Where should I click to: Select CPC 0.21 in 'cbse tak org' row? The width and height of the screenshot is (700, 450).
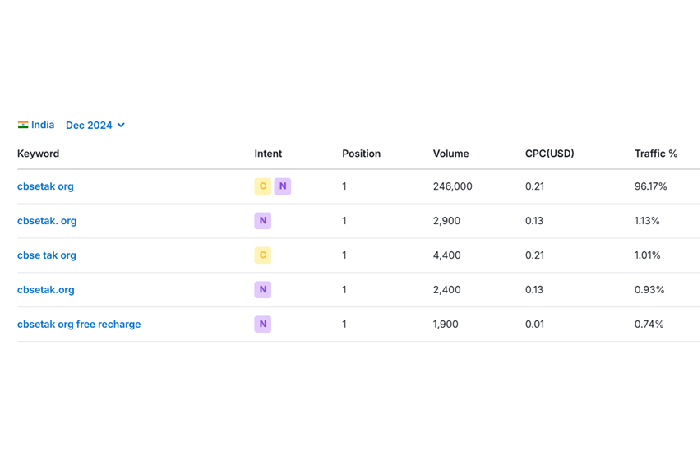point(534,255)
